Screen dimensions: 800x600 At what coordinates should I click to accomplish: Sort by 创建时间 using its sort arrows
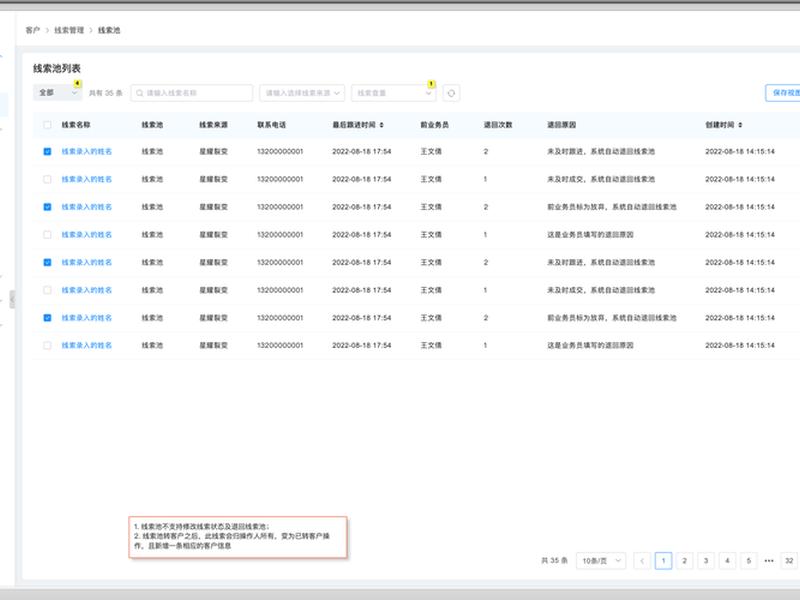[x=740, y=125]
